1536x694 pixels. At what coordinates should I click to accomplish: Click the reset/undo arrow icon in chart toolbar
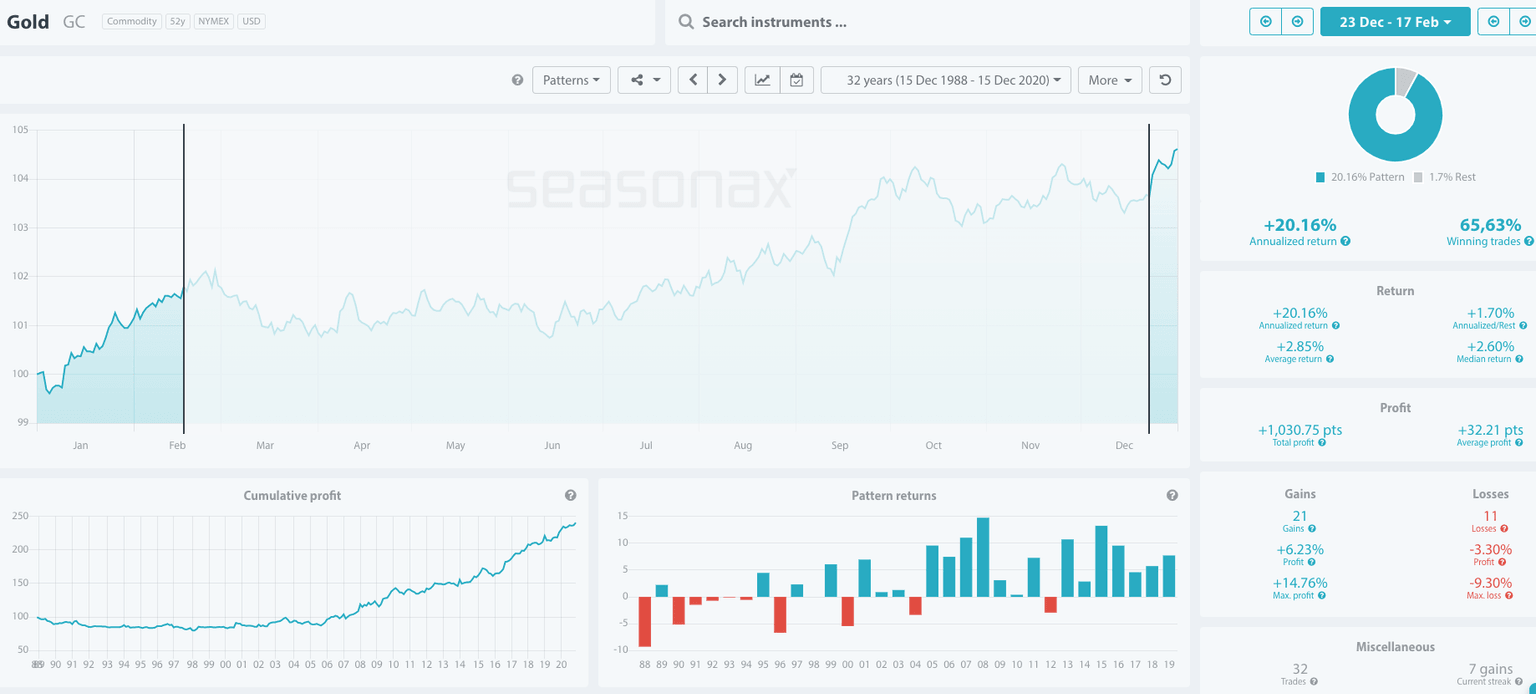pos(1165,80)
